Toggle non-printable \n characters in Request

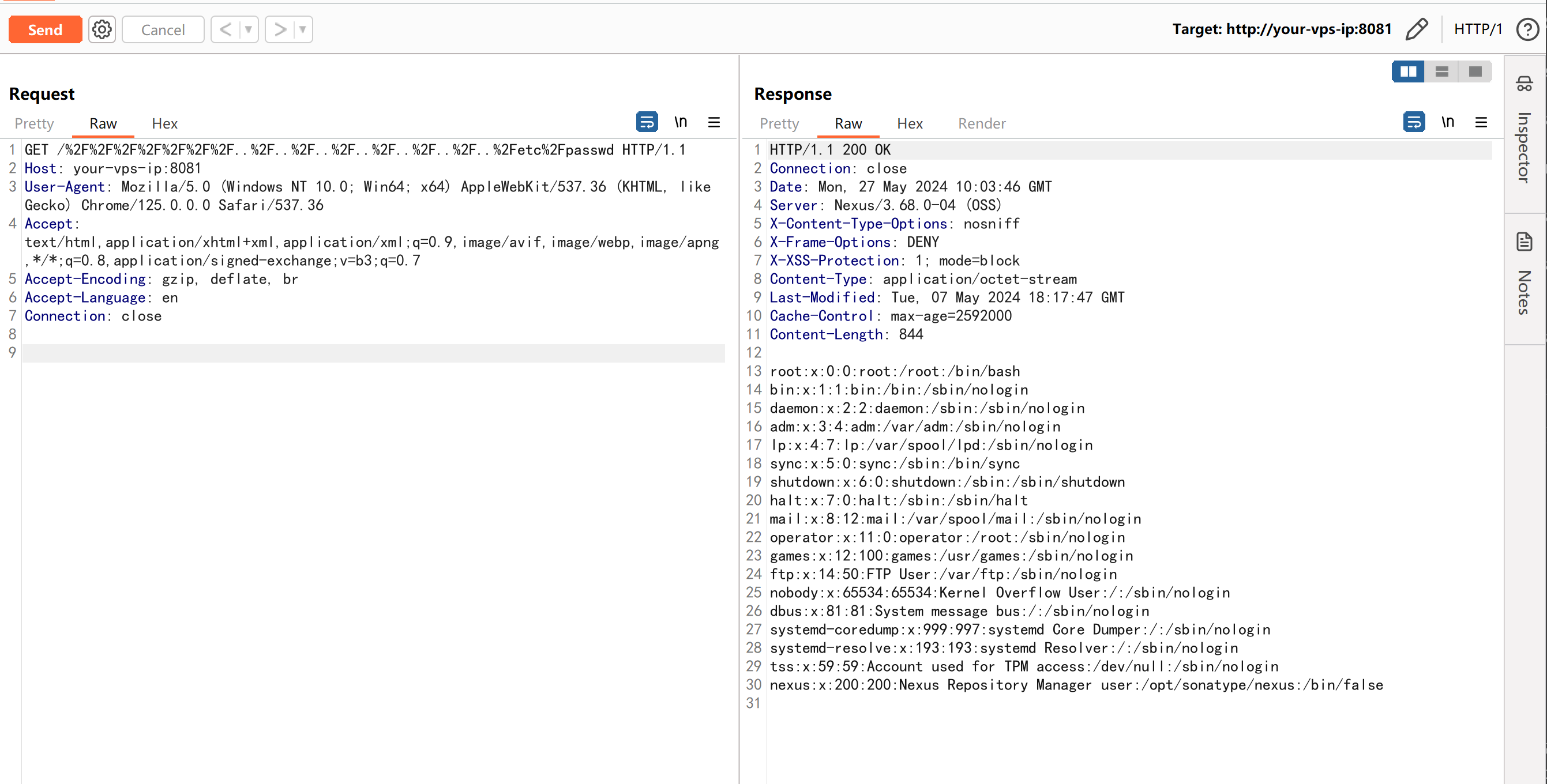point(680,122)
